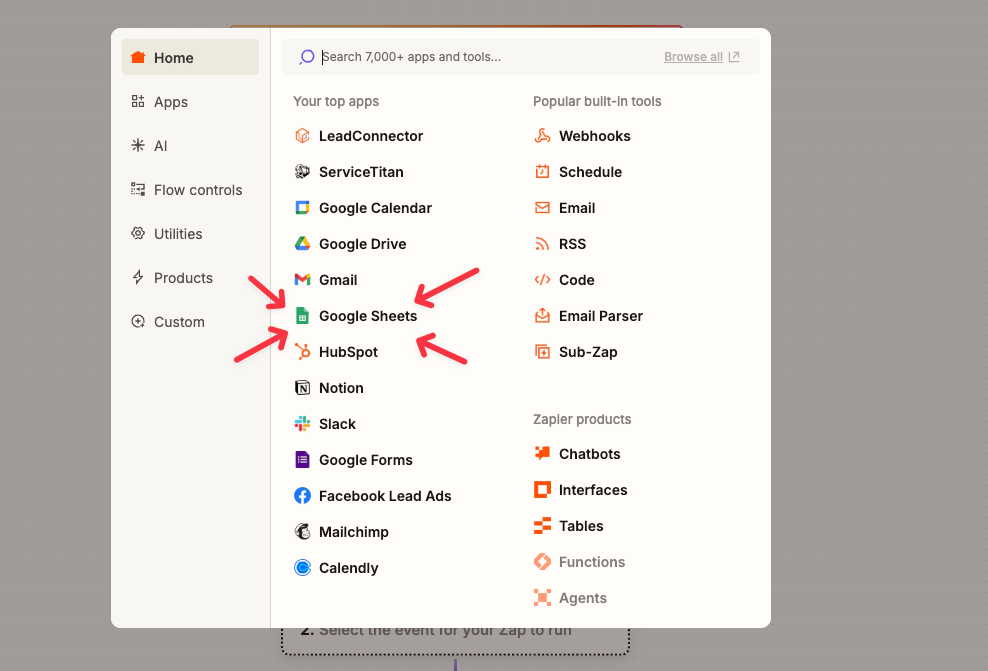988x671 pixels.
Task: Click the search magnifier icon
Action: [307, 57]
